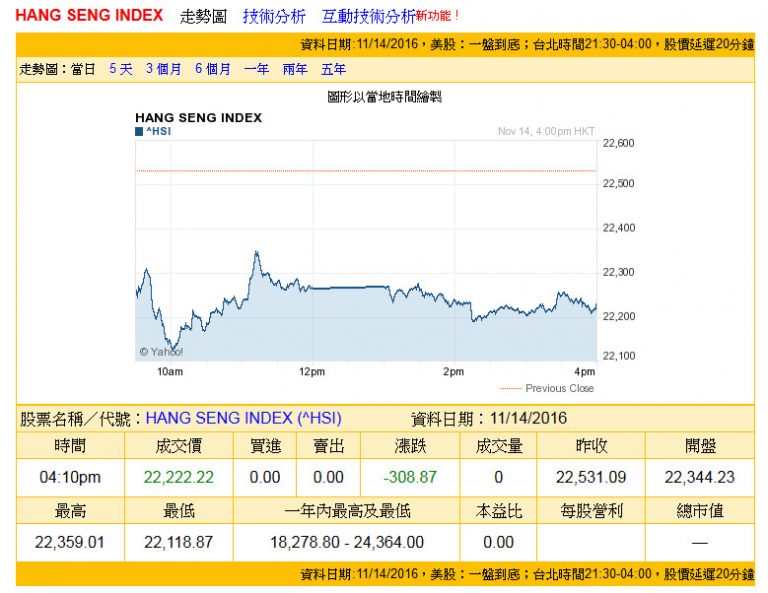768x593 pixels.
Task: Click the 一年內最高及最低 header cell
Action: [347, 511]
